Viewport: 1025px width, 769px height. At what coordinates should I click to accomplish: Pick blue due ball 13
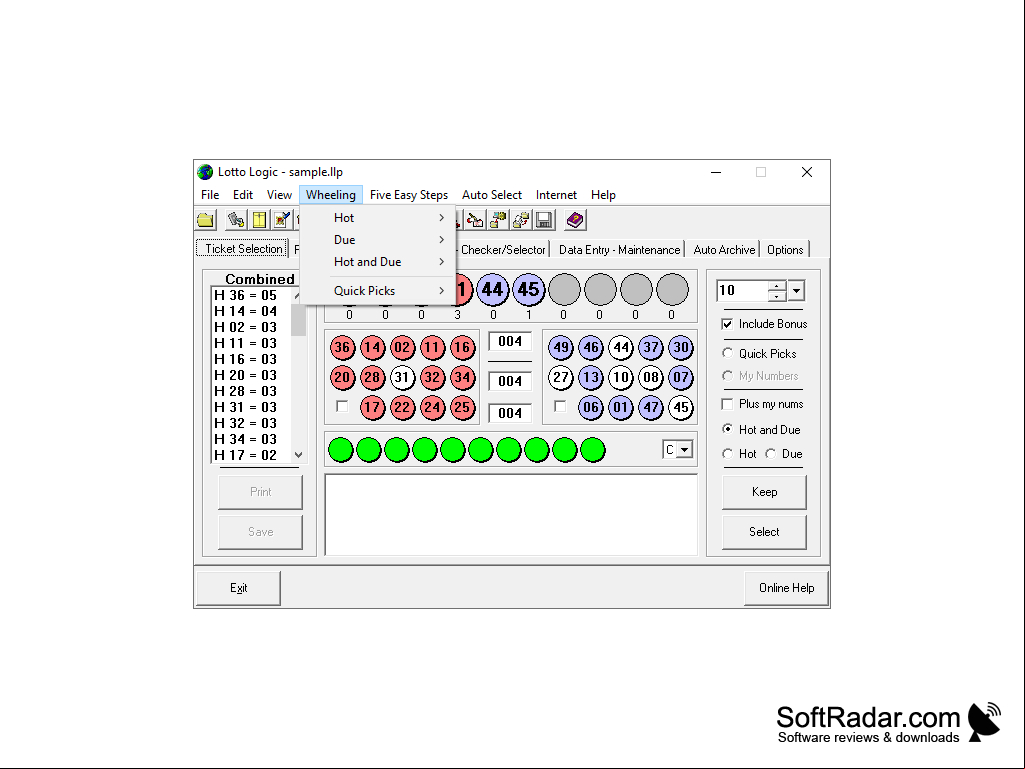coord(591,377)
